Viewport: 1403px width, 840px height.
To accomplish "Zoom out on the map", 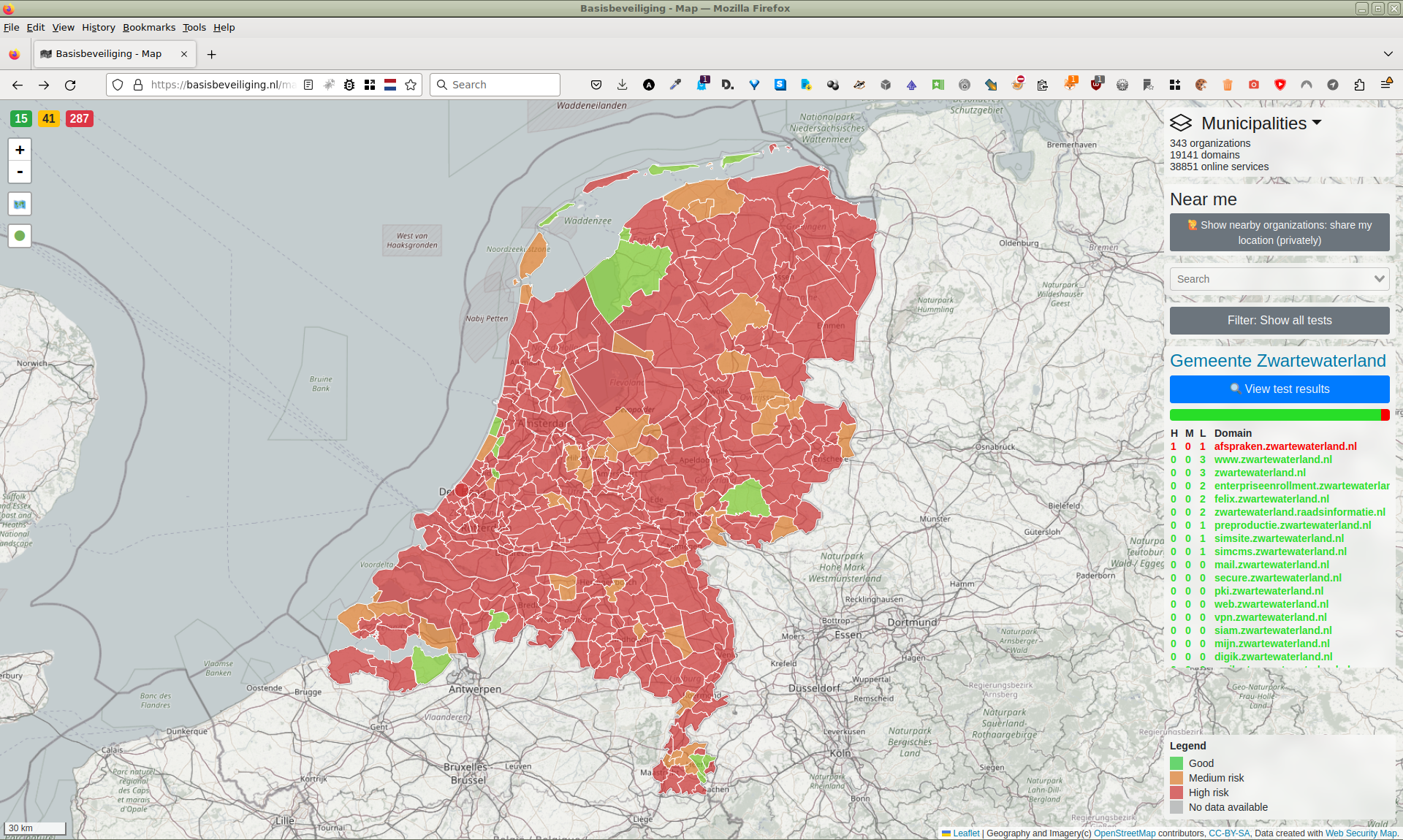I will tap(20, 172).
